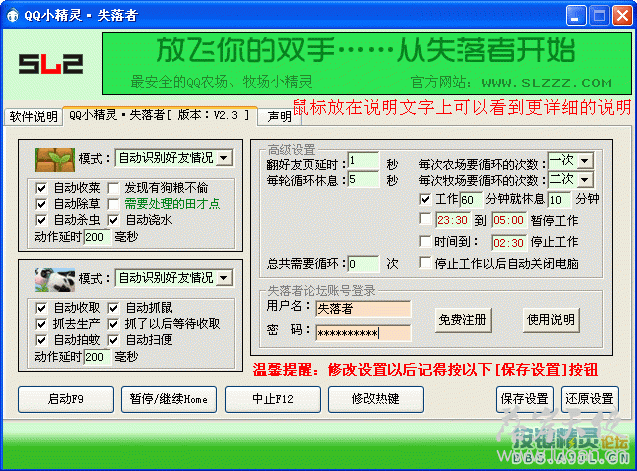Toggle 自动收取 checkbox
The image size is (637, 471).
pos(41,308)
